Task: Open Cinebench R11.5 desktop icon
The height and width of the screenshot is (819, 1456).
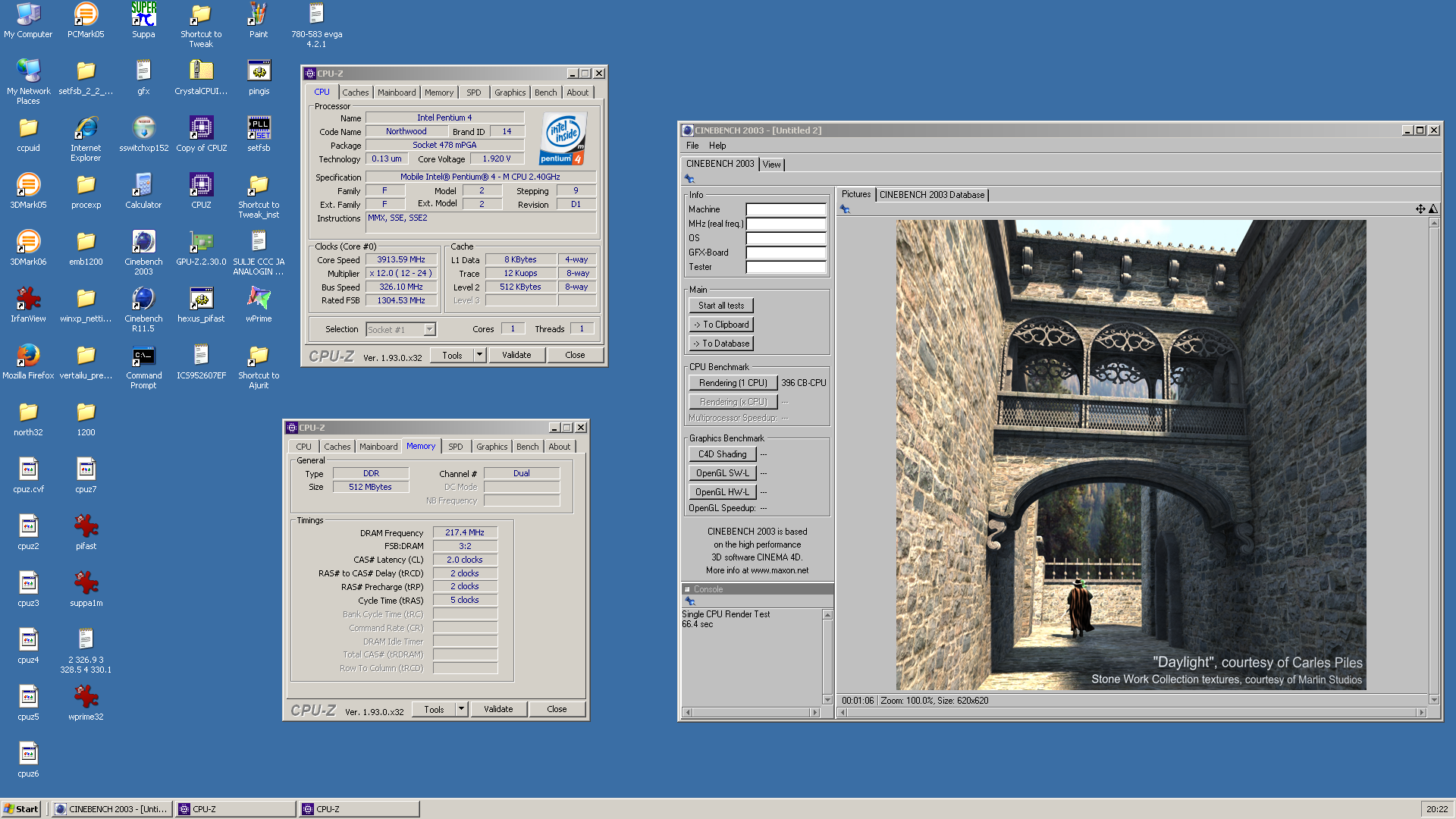Action: coord(143,309)
